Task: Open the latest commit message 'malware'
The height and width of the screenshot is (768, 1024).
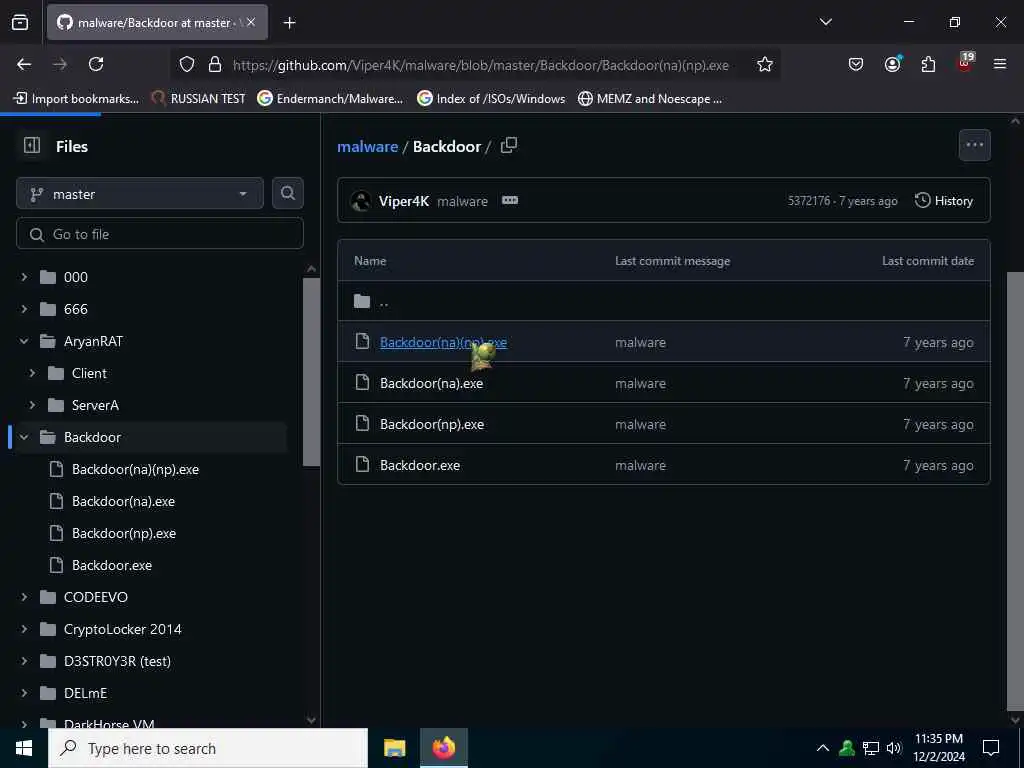Action: pyautogui.click(x=462, y=201)
